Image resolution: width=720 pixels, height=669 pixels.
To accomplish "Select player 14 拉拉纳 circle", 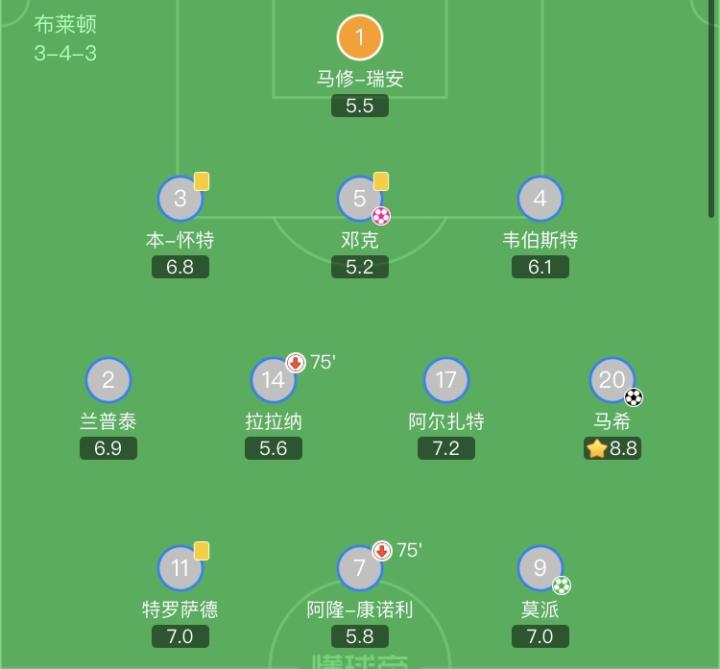I will (x=273, y=380).
